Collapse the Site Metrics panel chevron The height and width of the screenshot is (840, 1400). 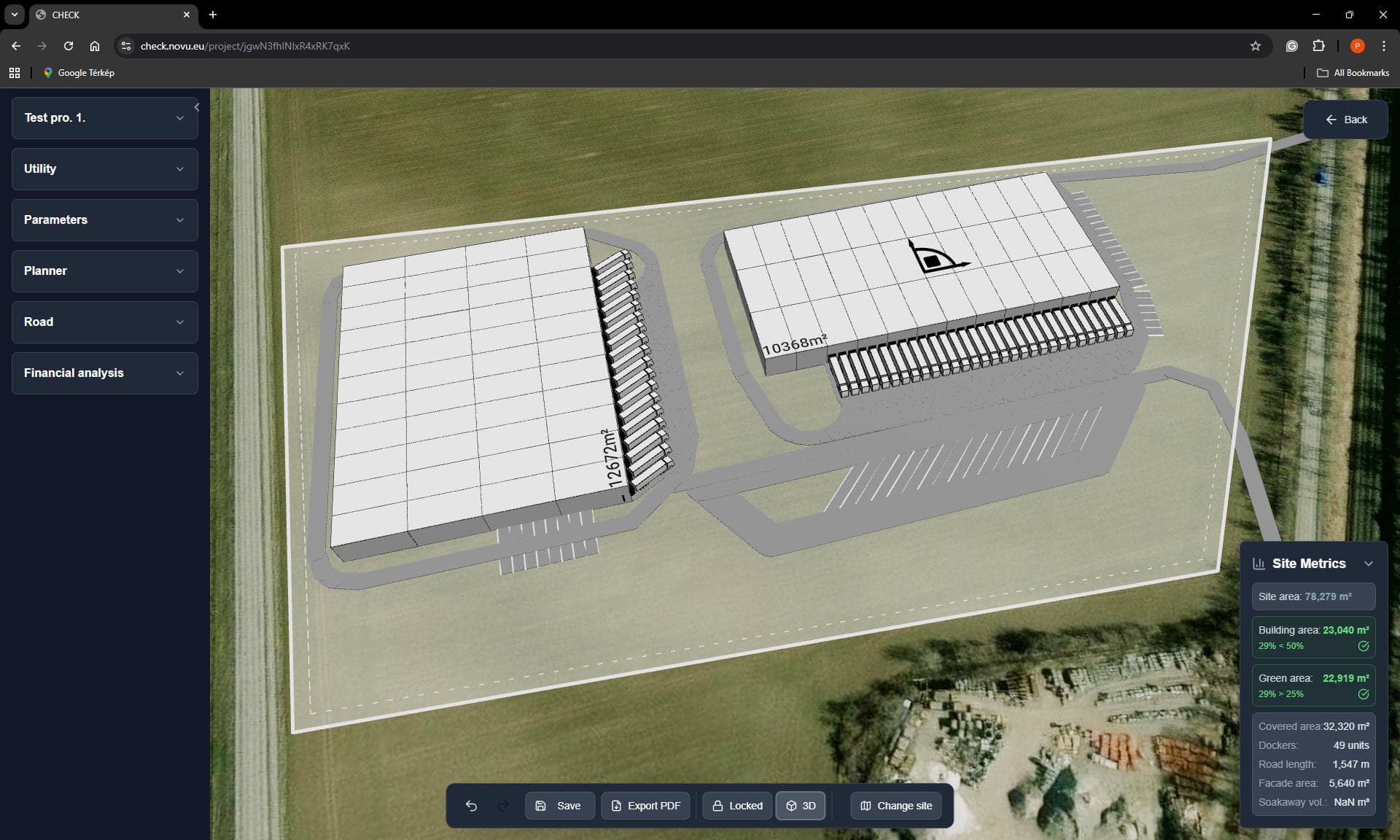(x=1369, y=564)
